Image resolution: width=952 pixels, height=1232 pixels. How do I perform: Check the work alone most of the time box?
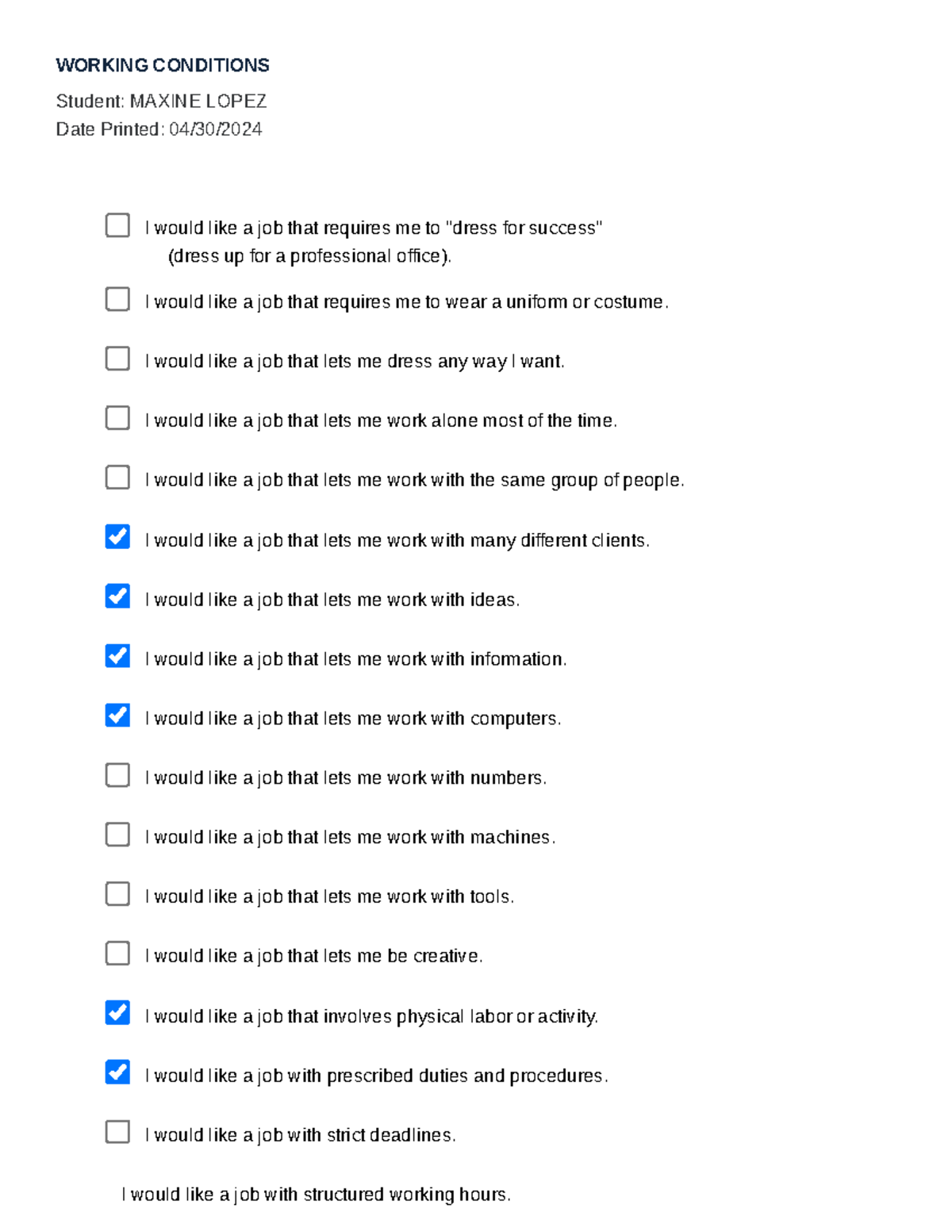[x=117, y=418]
